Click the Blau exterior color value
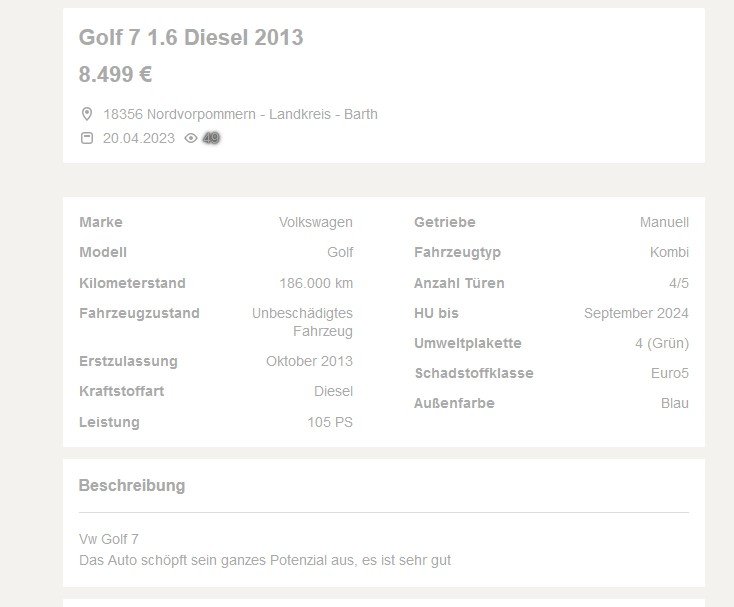The height and width of the screenshot is (607, 734). click(674, 403)
